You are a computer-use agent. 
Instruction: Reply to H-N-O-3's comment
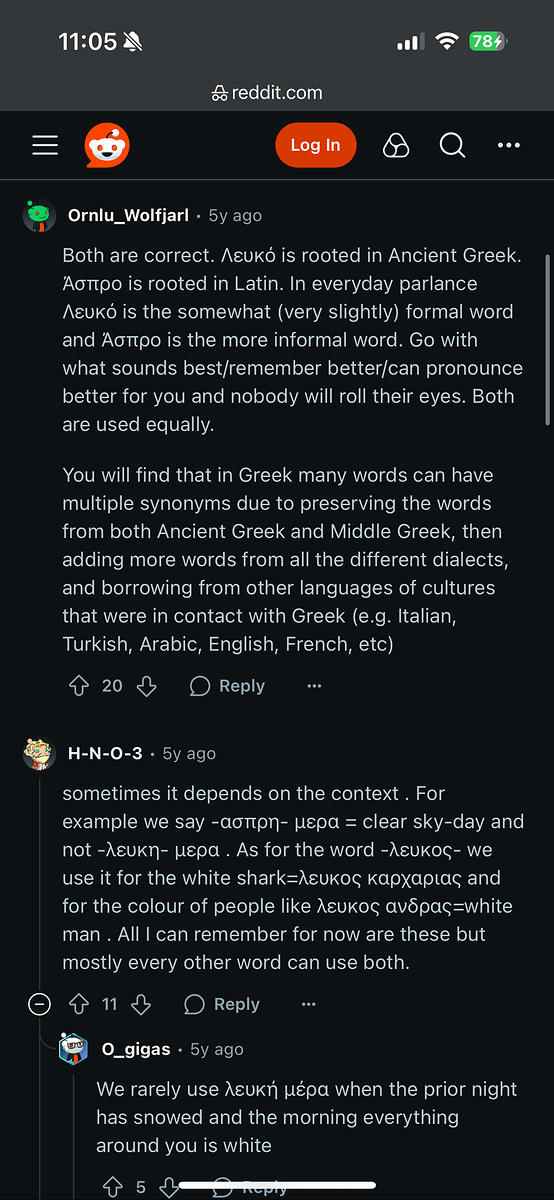click(222, 1004)
